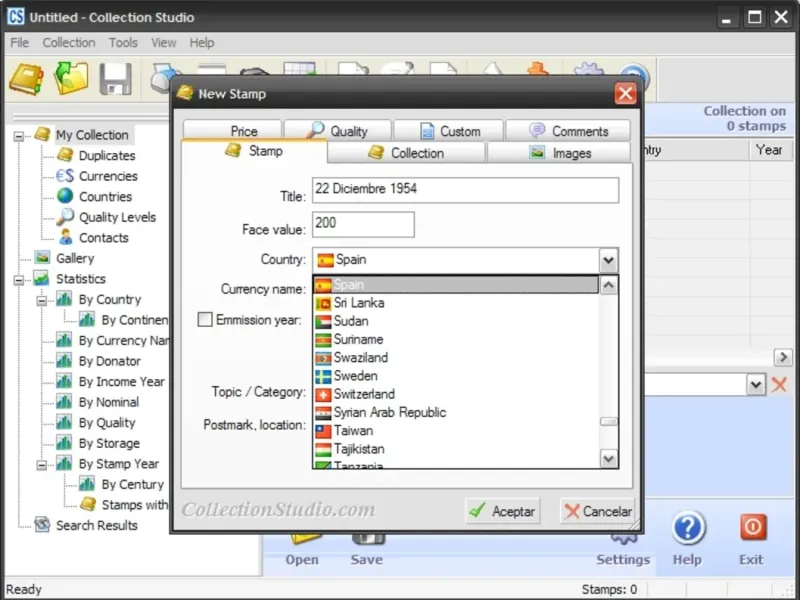The height and width of the screenshot is (600, 800).
Task: Click country list scroll up arrow
Action: point(608,285)
